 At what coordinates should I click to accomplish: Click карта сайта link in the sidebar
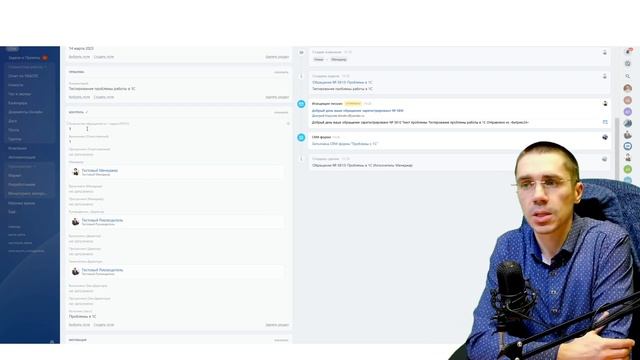(17, 235)
